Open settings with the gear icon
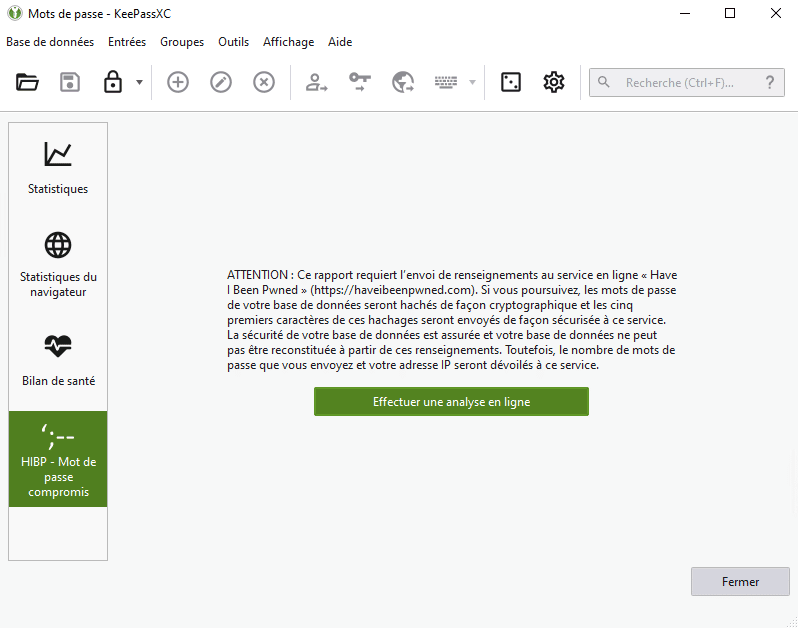 click(x=554, y=82)
